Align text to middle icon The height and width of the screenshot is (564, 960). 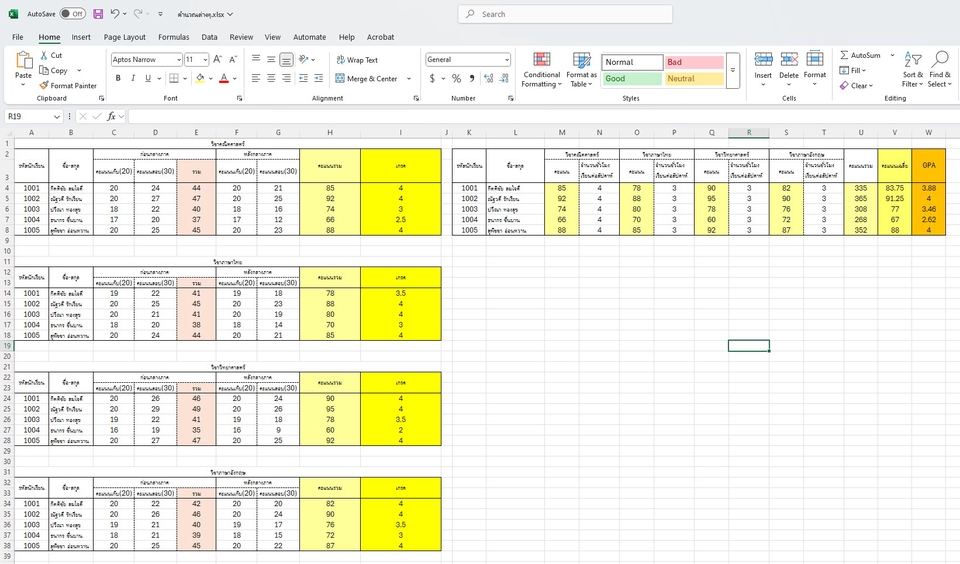[x=271, y=59]
